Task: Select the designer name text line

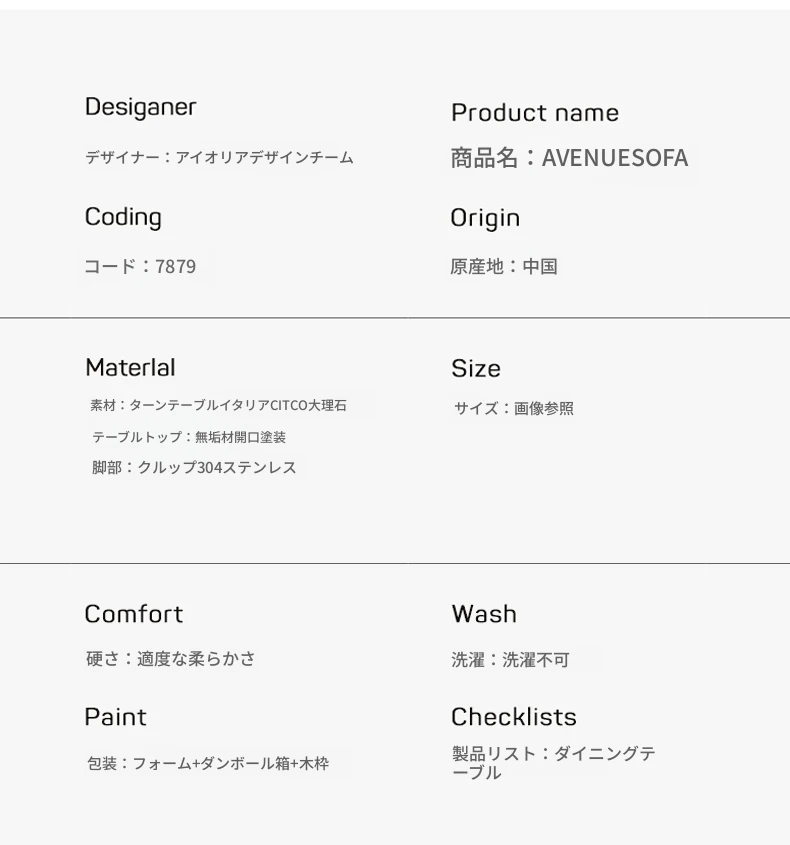Action: pyautogui.click(x=219, y=157)
